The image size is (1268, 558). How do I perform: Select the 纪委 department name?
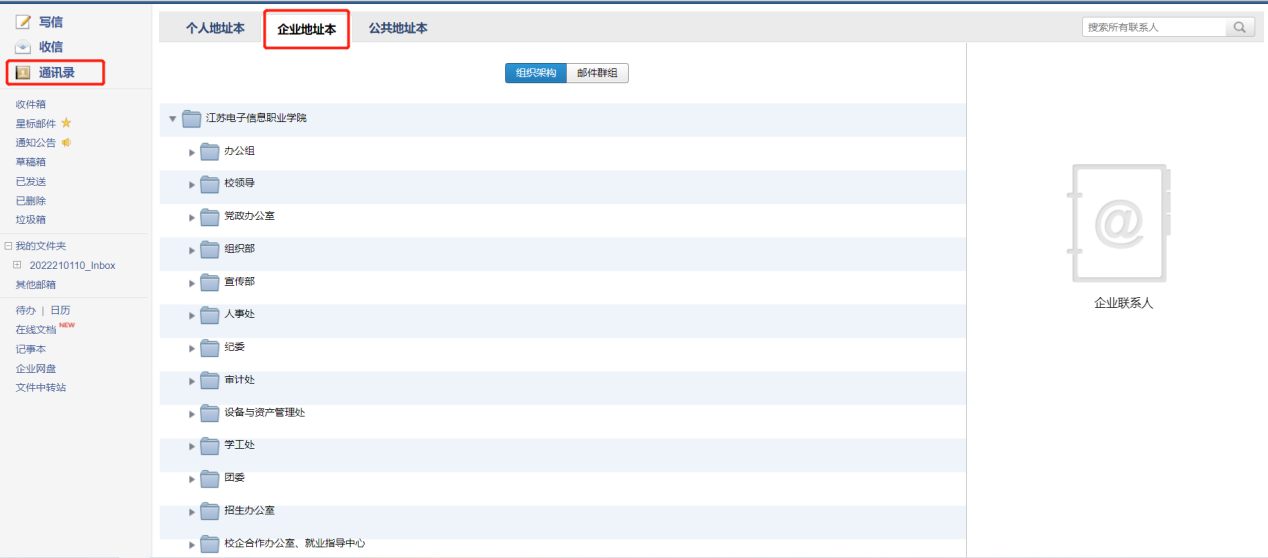click(x=234, y=347)
